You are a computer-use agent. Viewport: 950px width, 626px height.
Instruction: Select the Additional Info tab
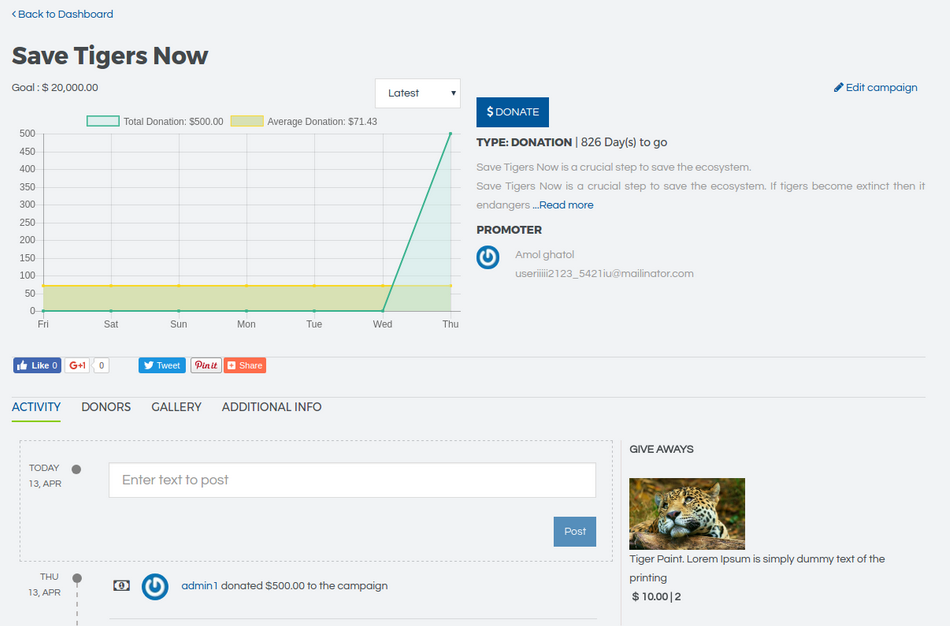pos(271,407)
